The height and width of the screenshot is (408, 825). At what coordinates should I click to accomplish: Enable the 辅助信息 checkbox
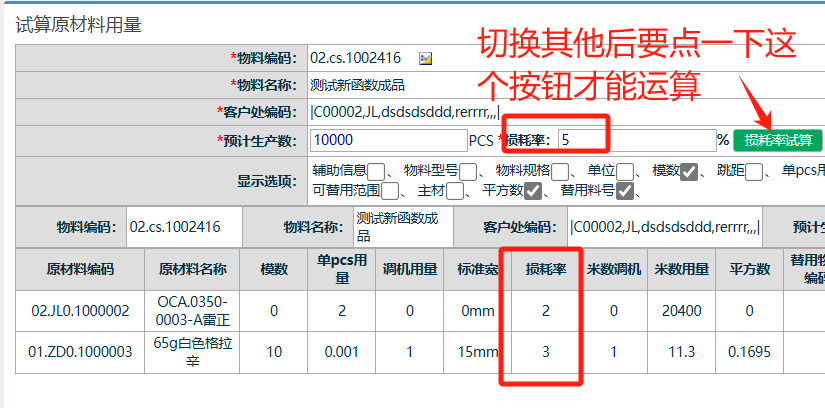click(x=376, y=172)
